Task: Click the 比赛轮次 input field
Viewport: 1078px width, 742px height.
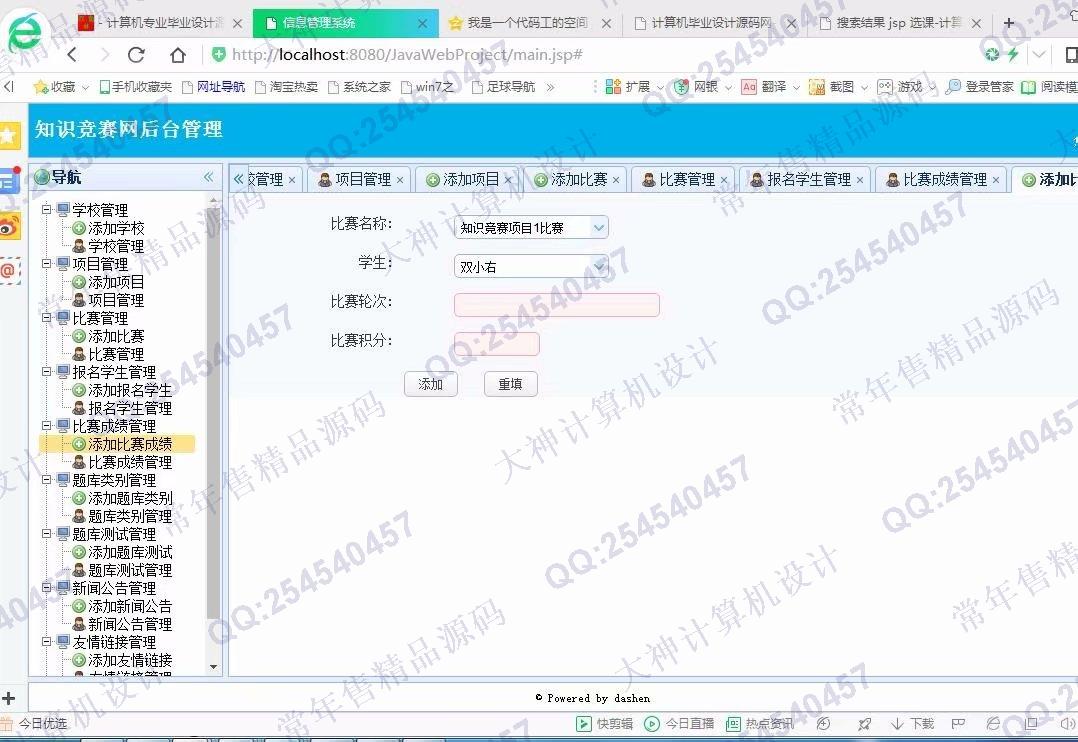Action: [x=557, y=305]
